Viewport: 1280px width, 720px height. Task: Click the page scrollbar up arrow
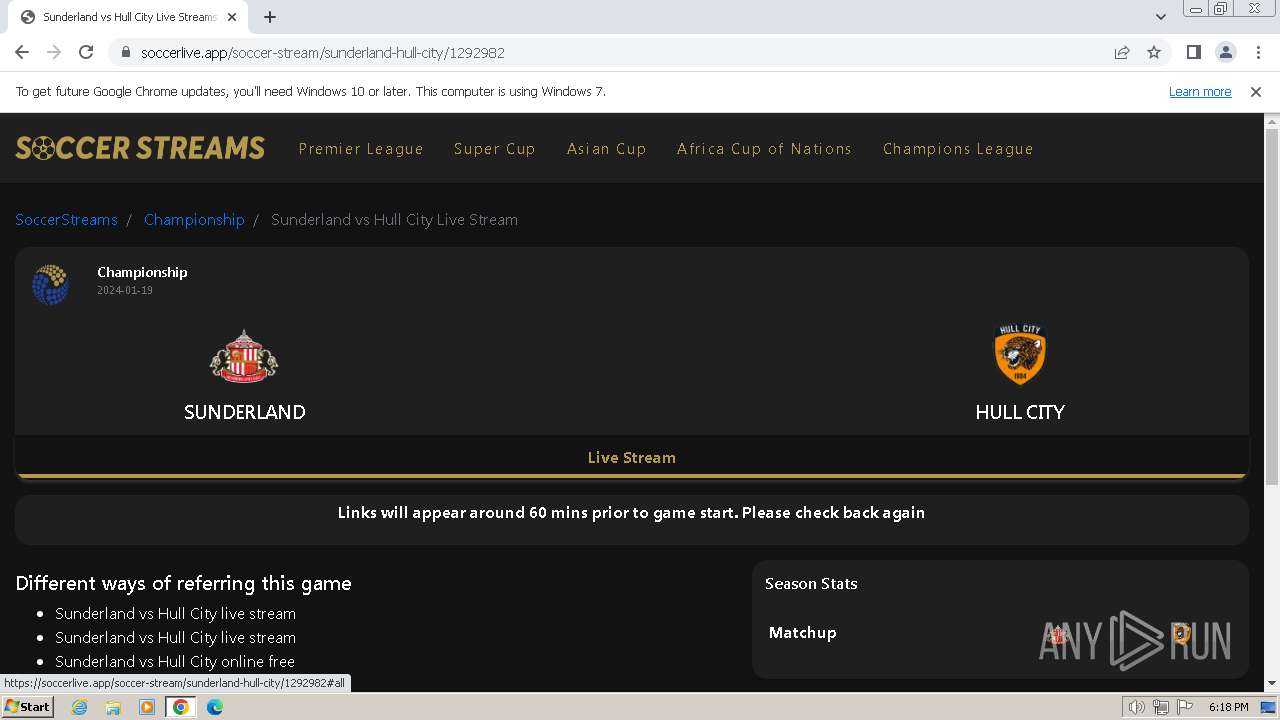click(1272, 122)
